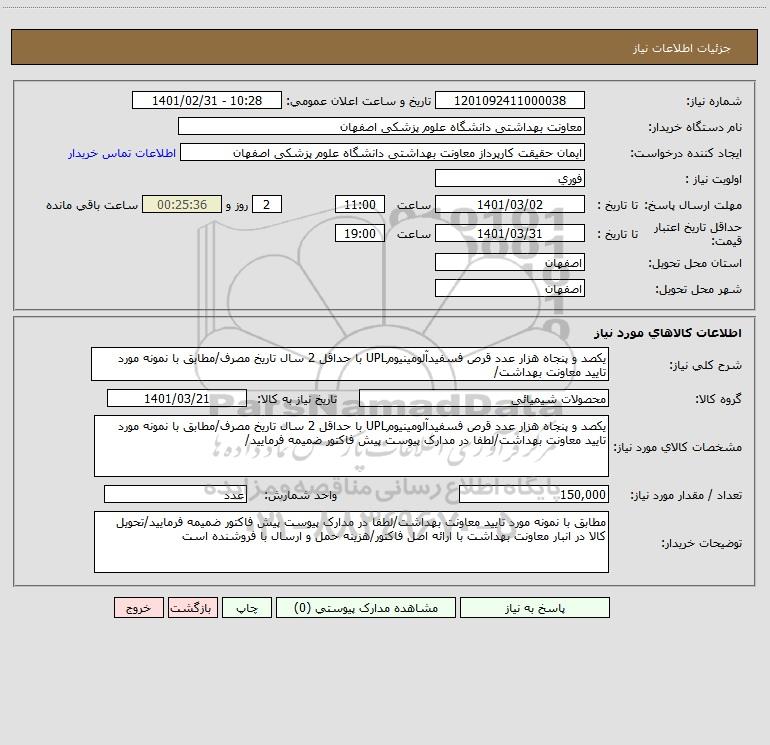Image resolution: width=770 pixels, height=745 pixels.
Task: Click delivery province field اصفهان
Action: [510, 262]
